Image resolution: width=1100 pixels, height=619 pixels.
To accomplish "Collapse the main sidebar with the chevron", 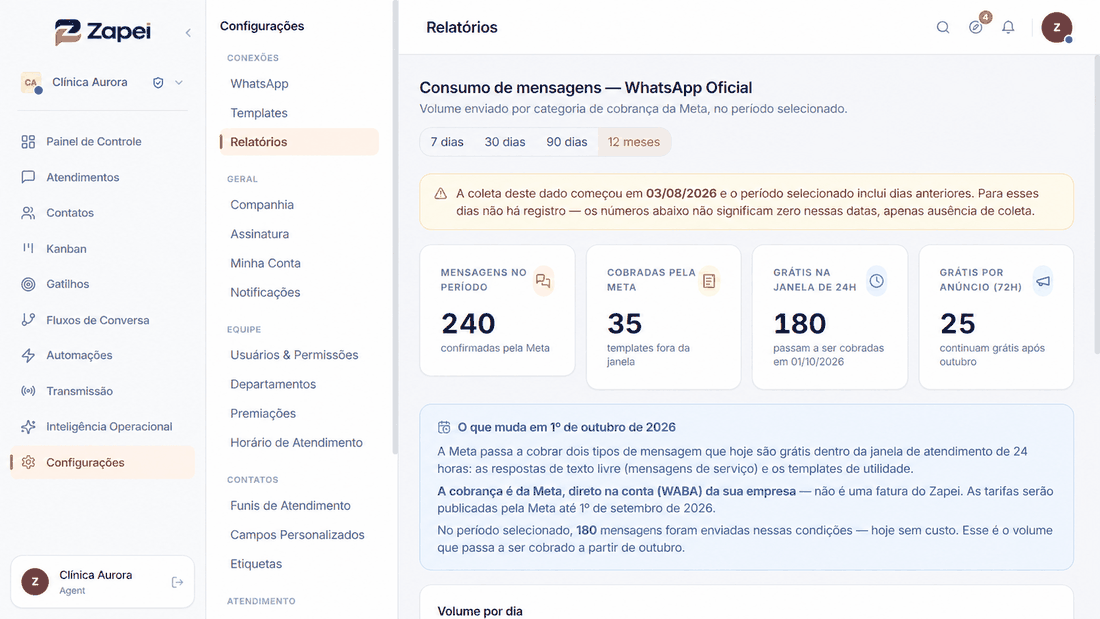I will point(188,32).
